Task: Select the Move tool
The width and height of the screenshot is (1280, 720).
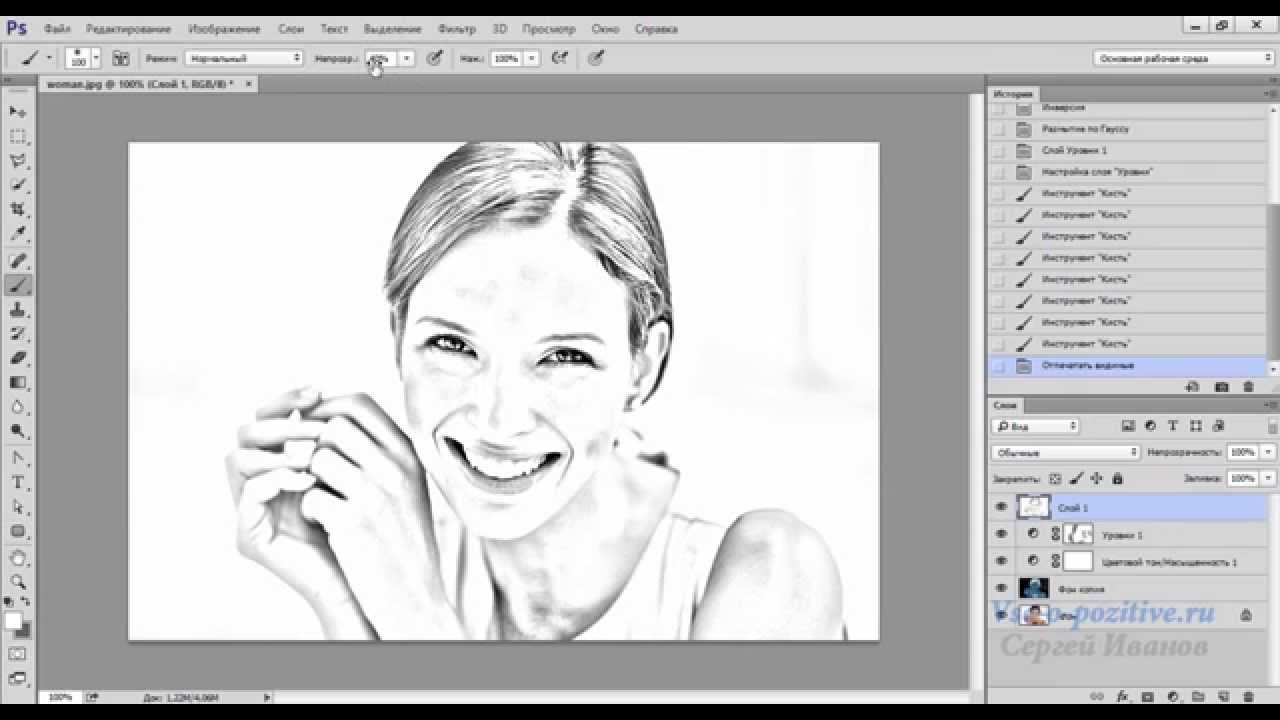Action: click(18, 111)
